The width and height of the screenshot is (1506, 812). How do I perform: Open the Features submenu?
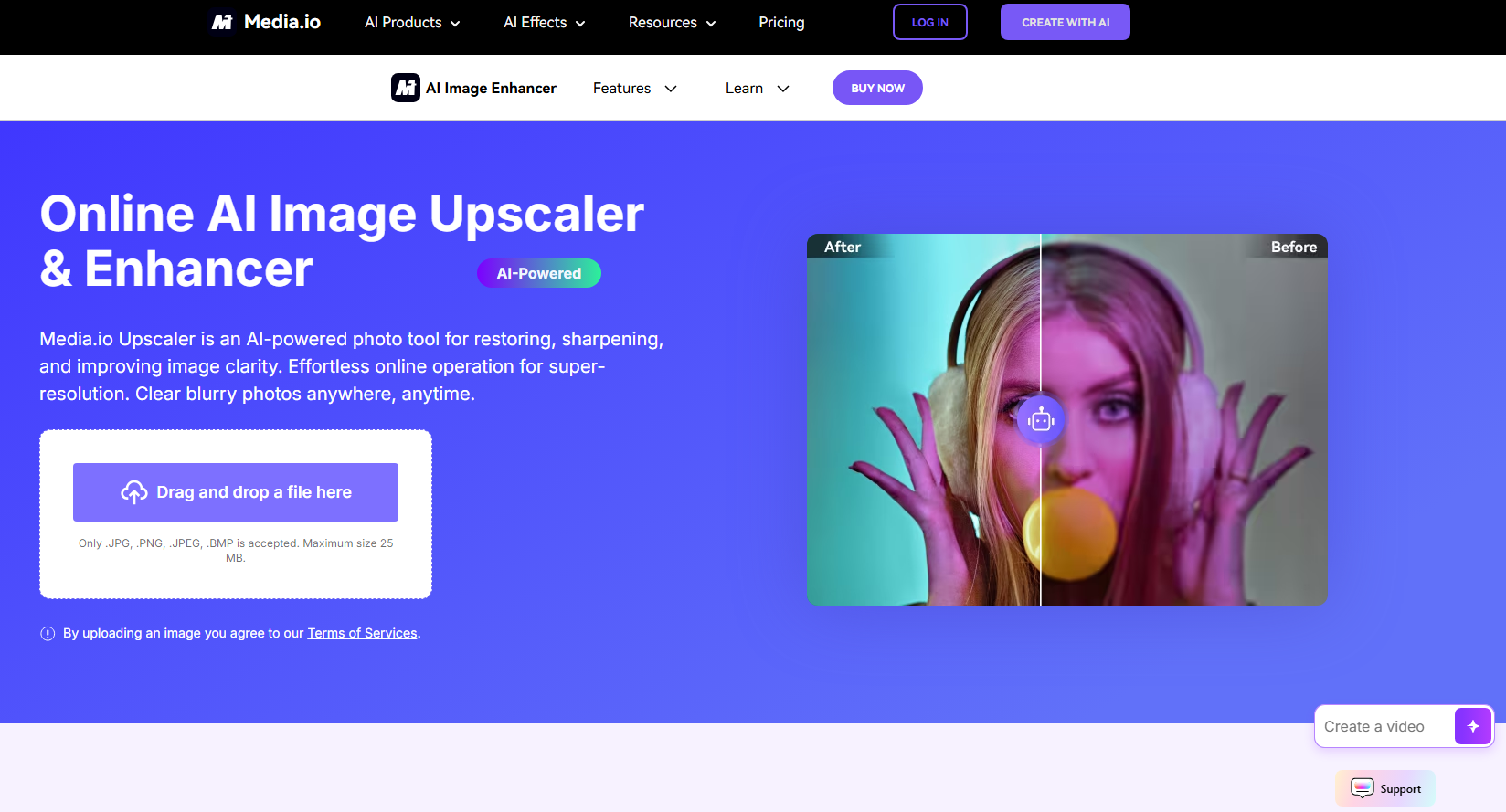pos(635,88)
